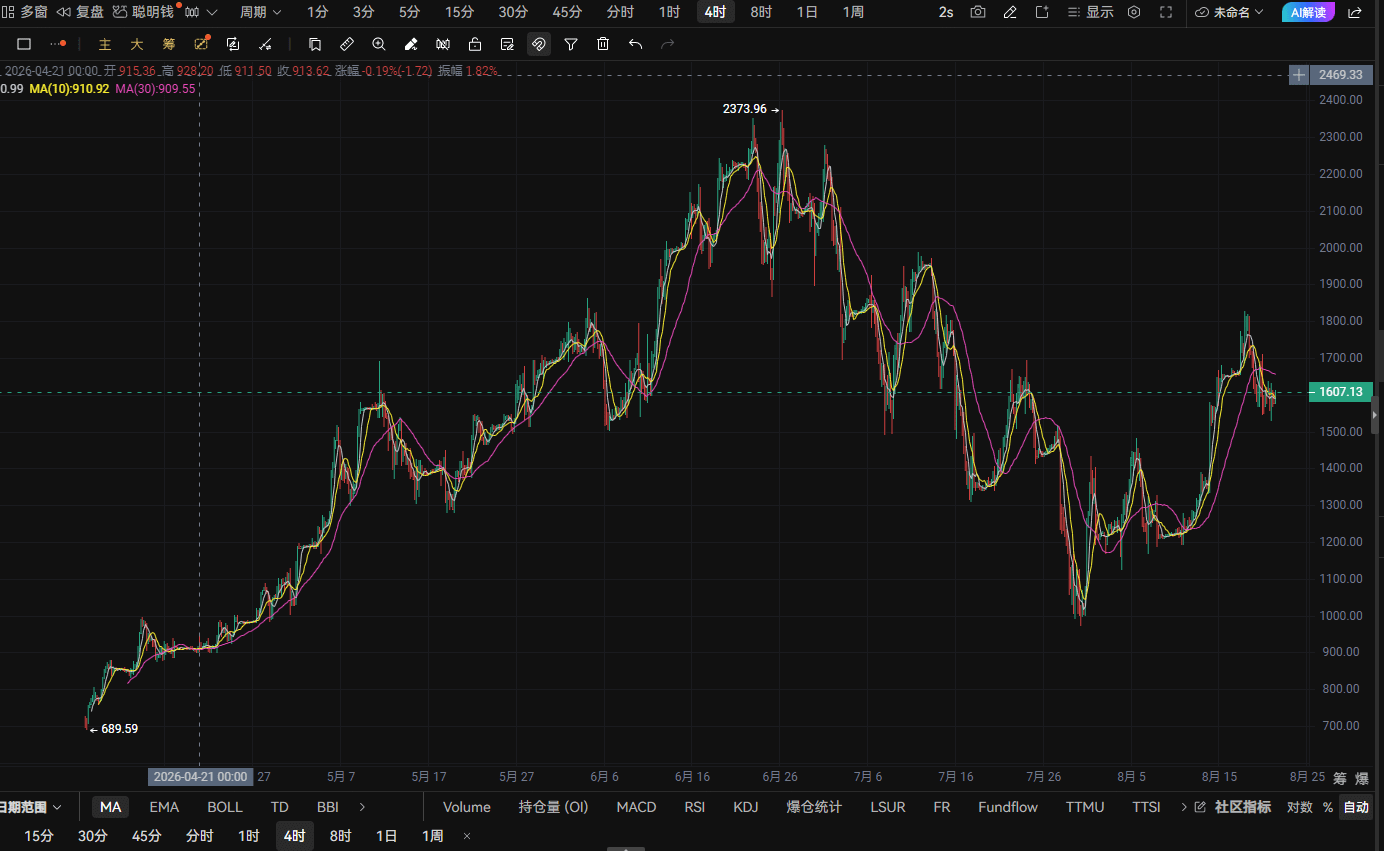Expand more sub-indicators after TTSI

coord(1184,807)
